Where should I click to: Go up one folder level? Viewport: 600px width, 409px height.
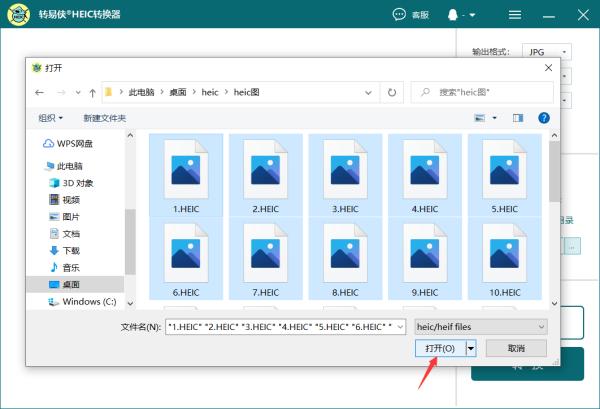pos(93,92)
